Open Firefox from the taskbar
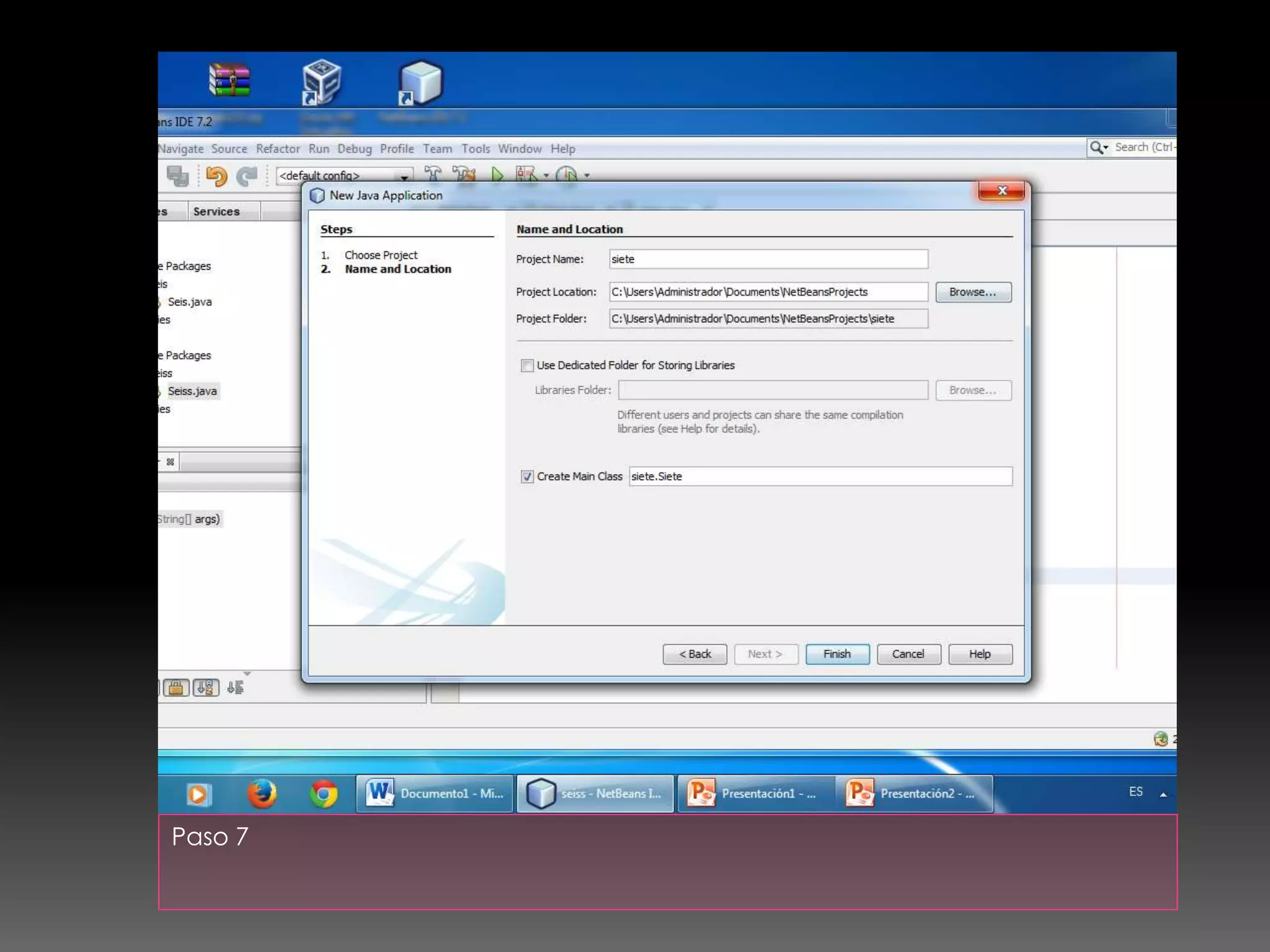Image resolution: width=1270 pixels, height=952 pixels. (262, 794)
